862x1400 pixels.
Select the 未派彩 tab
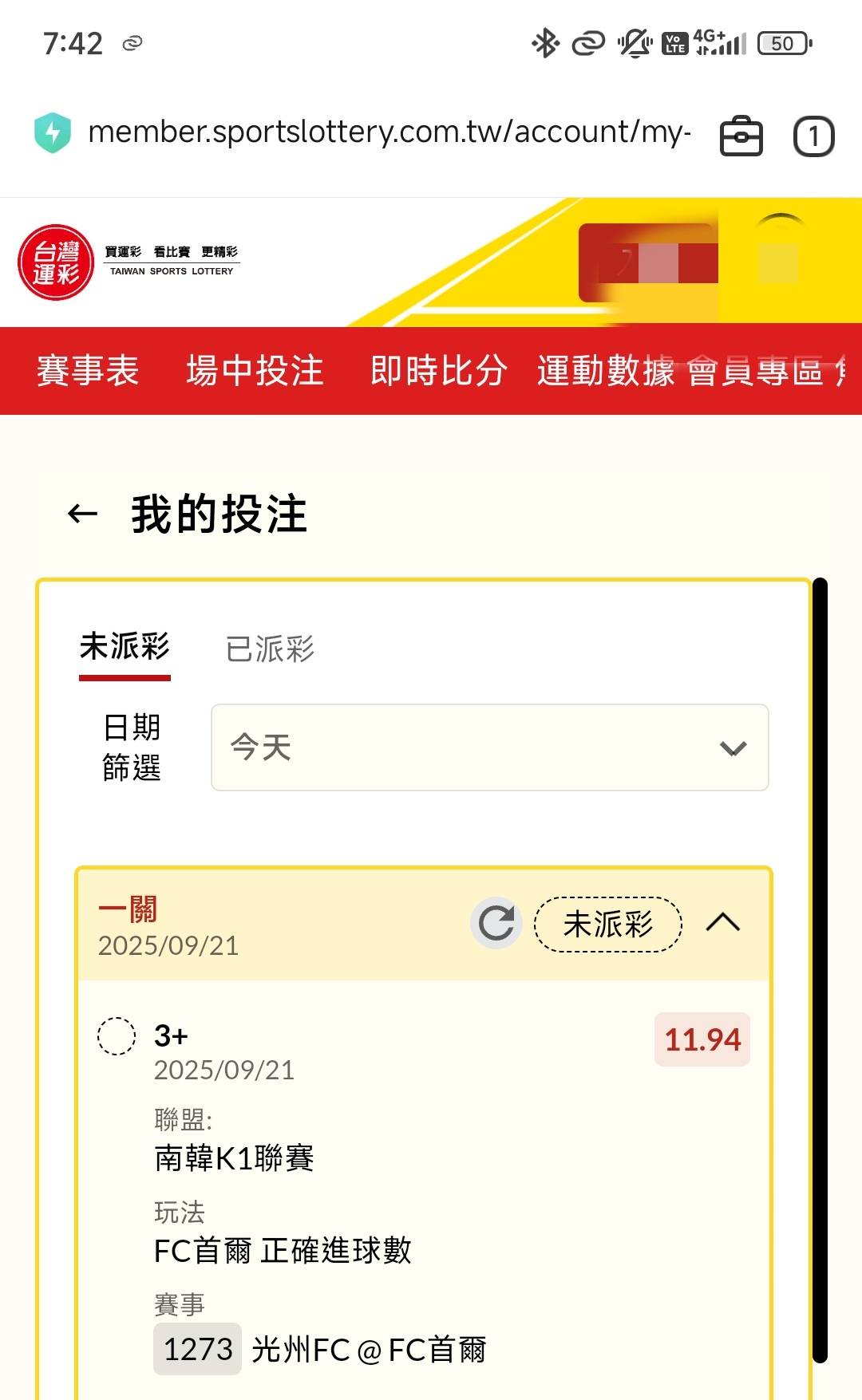tap(125, 647)
